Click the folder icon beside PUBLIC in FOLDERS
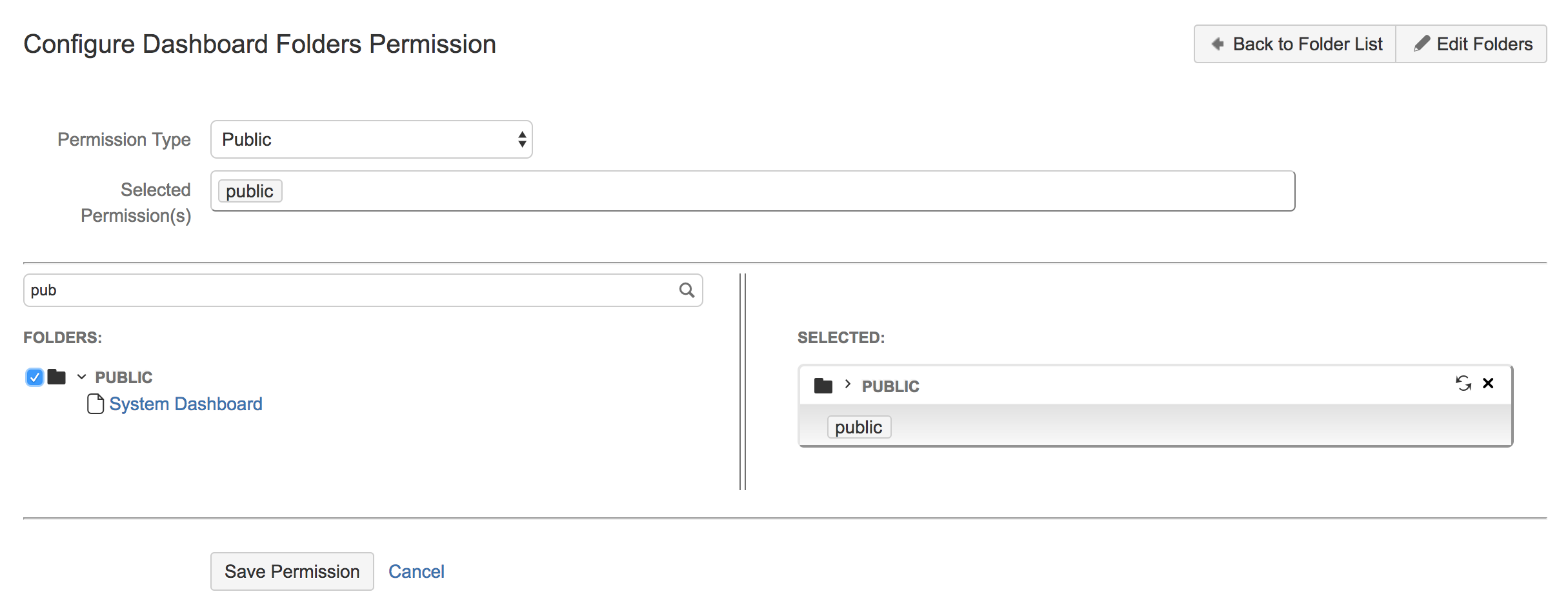This screenshot has height=614, width=1568. coord(55,377)
